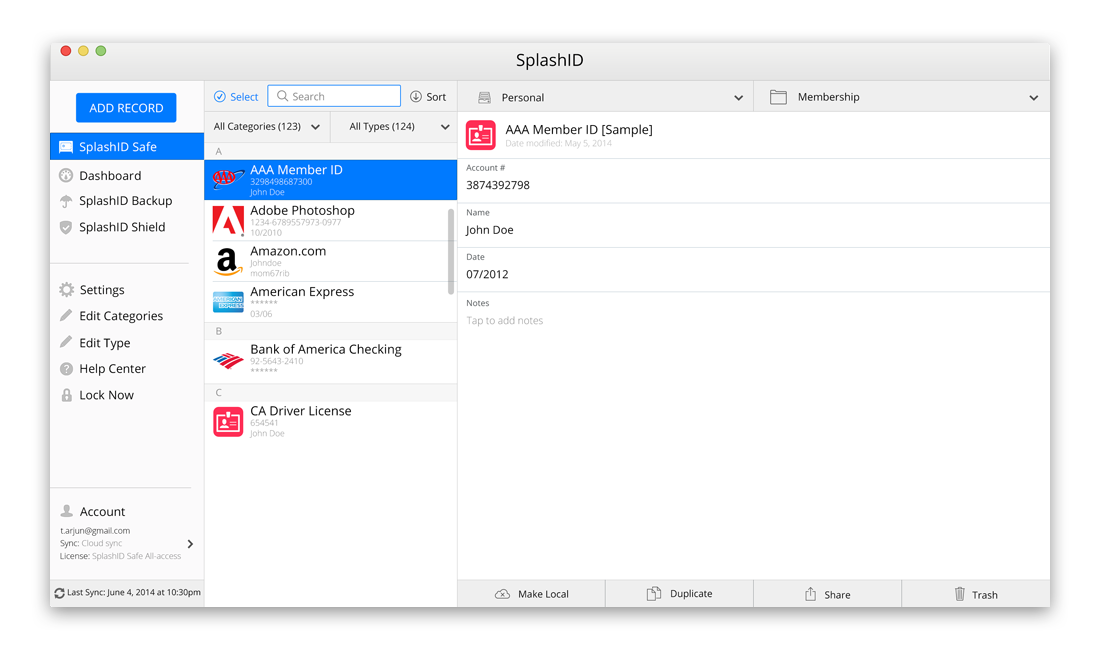
Task: Open Edit Categories
Action: pyautogui.click(x=121, y=316)
